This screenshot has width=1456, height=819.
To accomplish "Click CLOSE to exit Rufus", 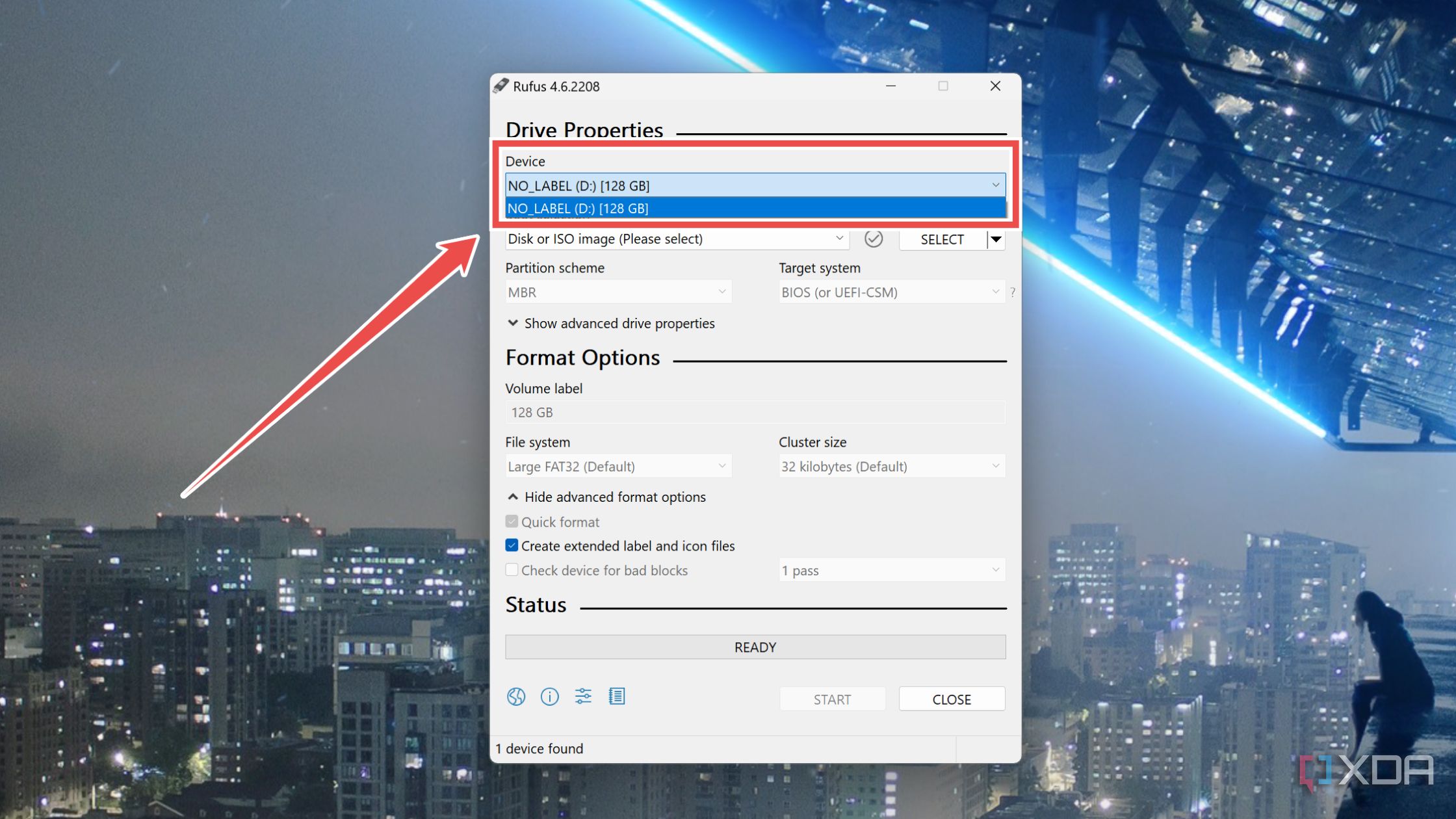I will coord(951,699).
